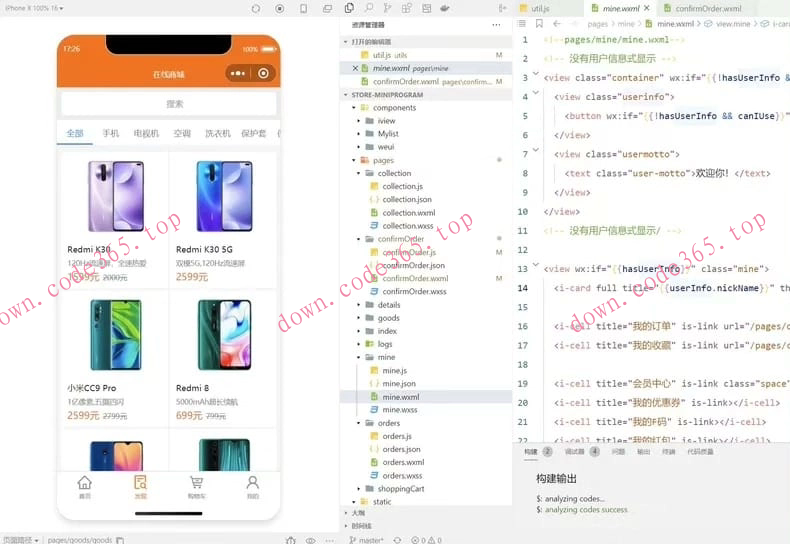
Task: Open the 小米CC9 Pro product image
Action: pyautogui.click(x=116, y=335)
